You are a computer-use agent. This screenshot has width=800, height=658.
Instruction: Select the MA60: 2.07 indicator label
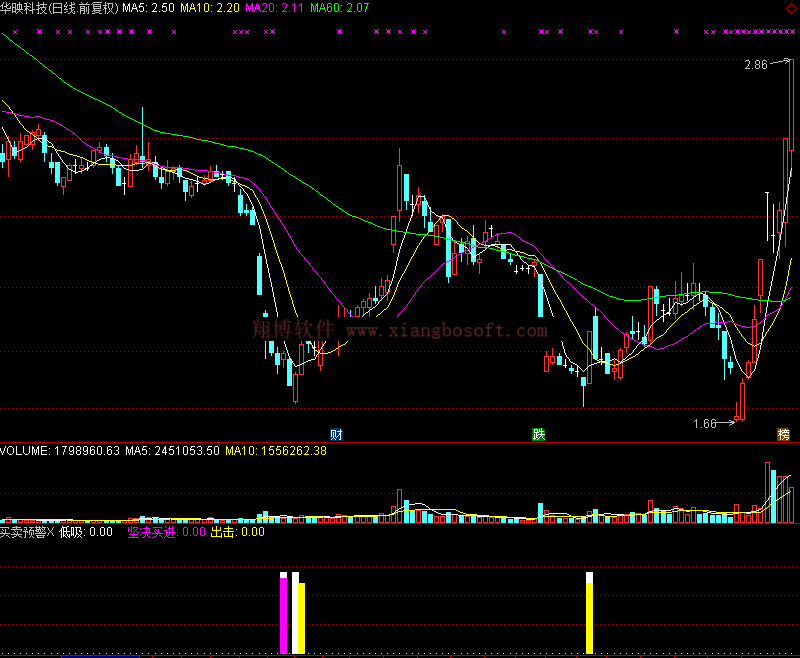click(339, 8)
